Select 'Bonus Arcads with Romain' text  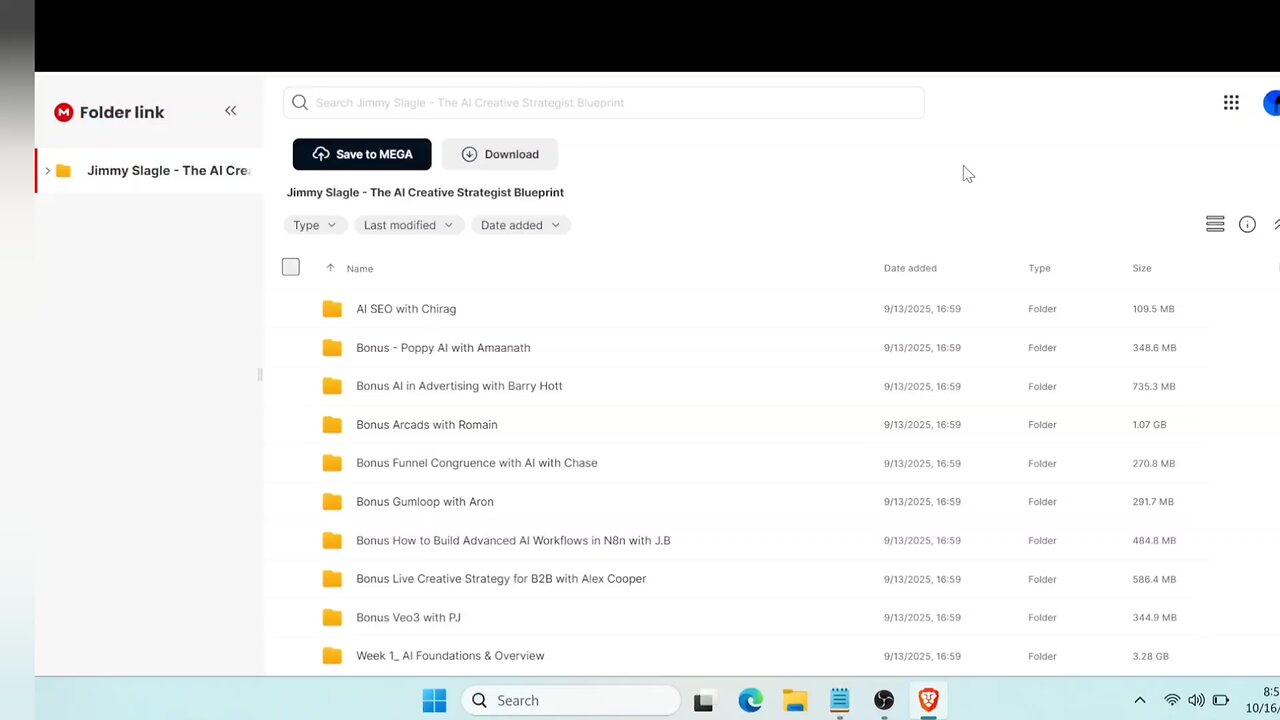coord(427,425)
